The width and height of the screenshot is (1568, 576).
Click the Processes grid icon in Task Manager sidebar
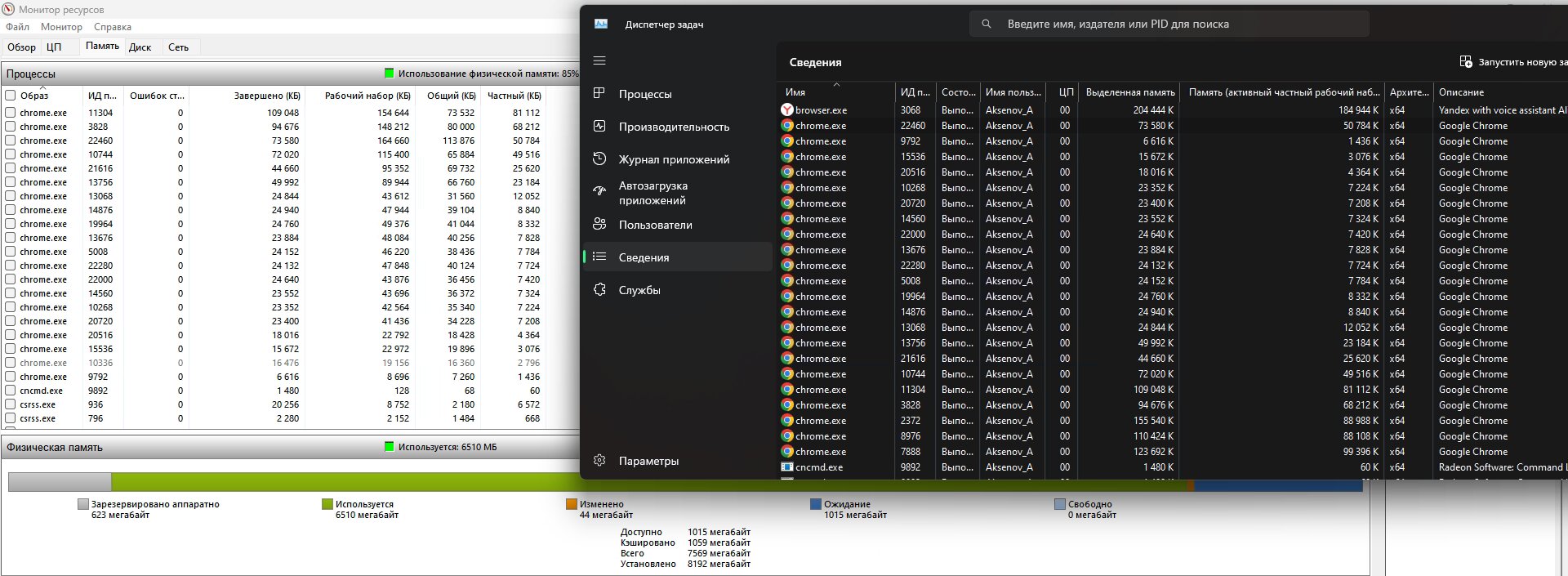(x=599, y=93)
